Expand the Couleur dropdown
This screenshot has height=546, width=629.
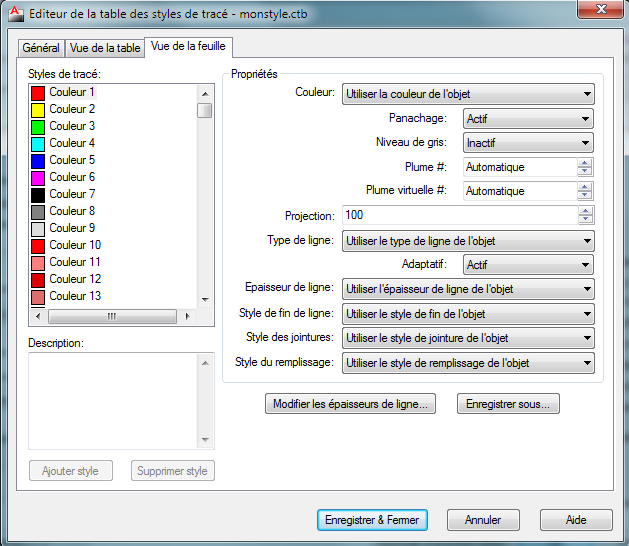click(467, 94)
